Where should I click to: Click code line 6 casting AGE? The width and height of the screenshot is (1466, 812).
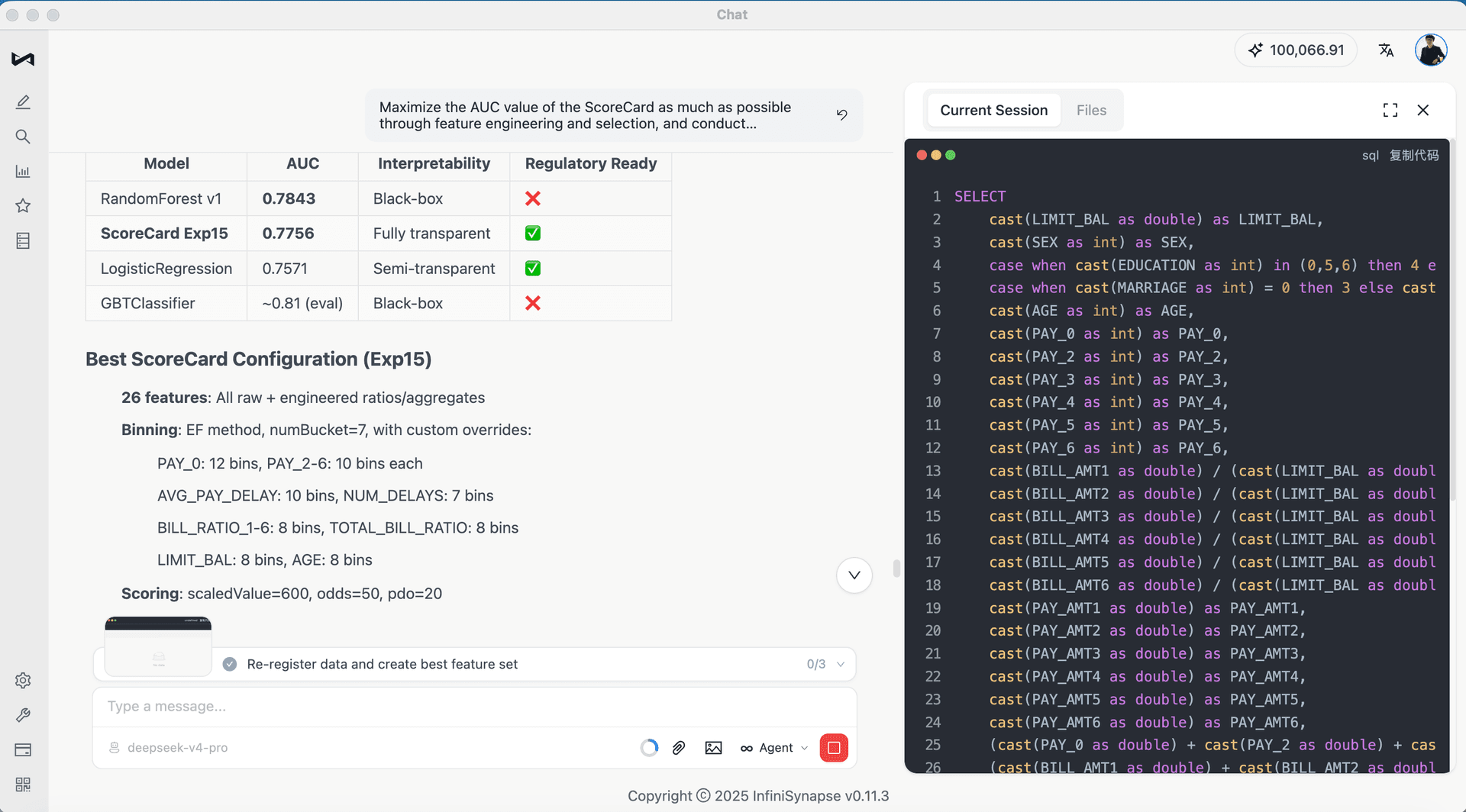click(x=1091, y=311)
